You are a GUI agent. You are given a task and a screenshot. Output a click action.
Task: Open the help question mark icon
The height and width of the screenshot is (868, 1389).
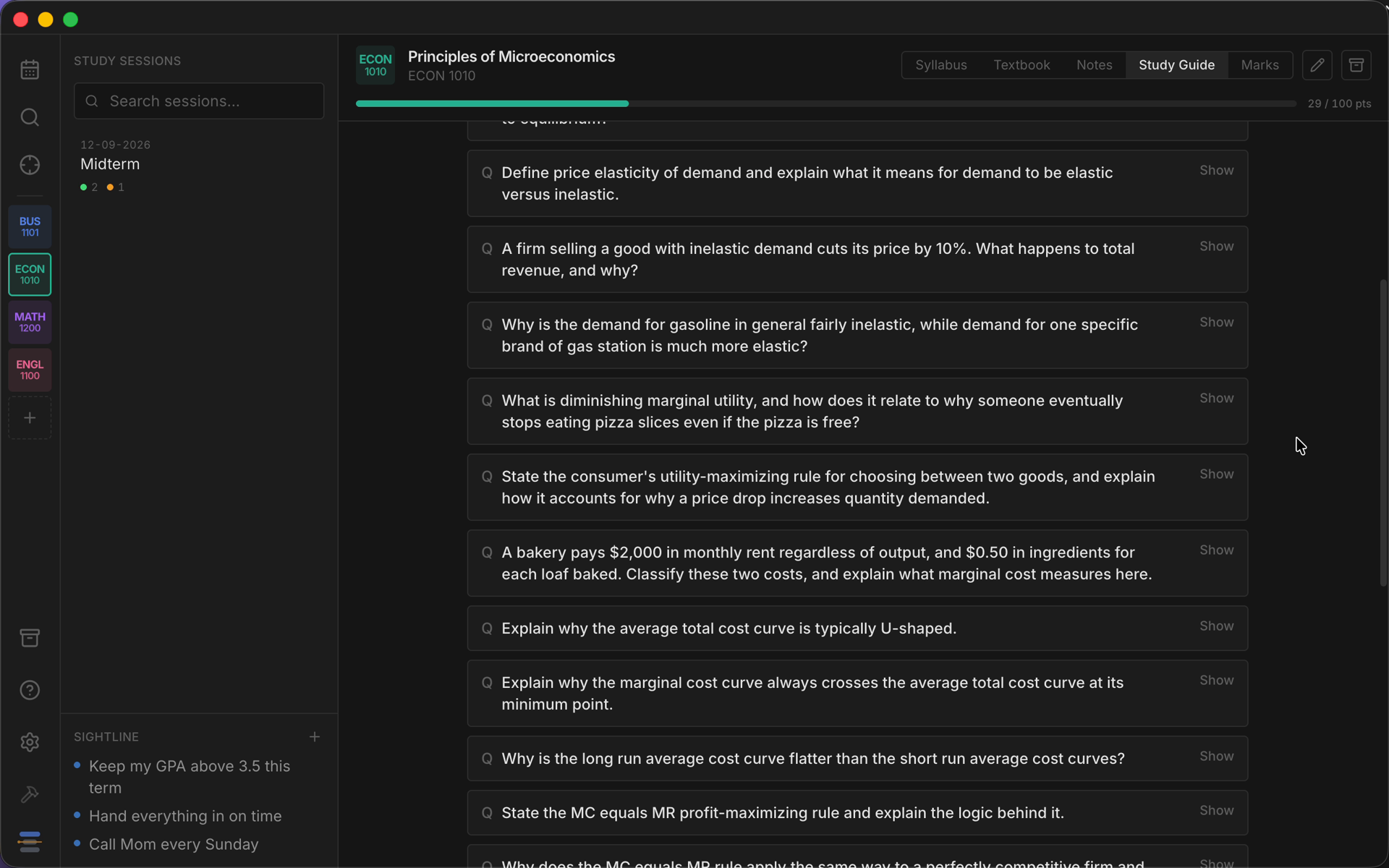point(30,690)
